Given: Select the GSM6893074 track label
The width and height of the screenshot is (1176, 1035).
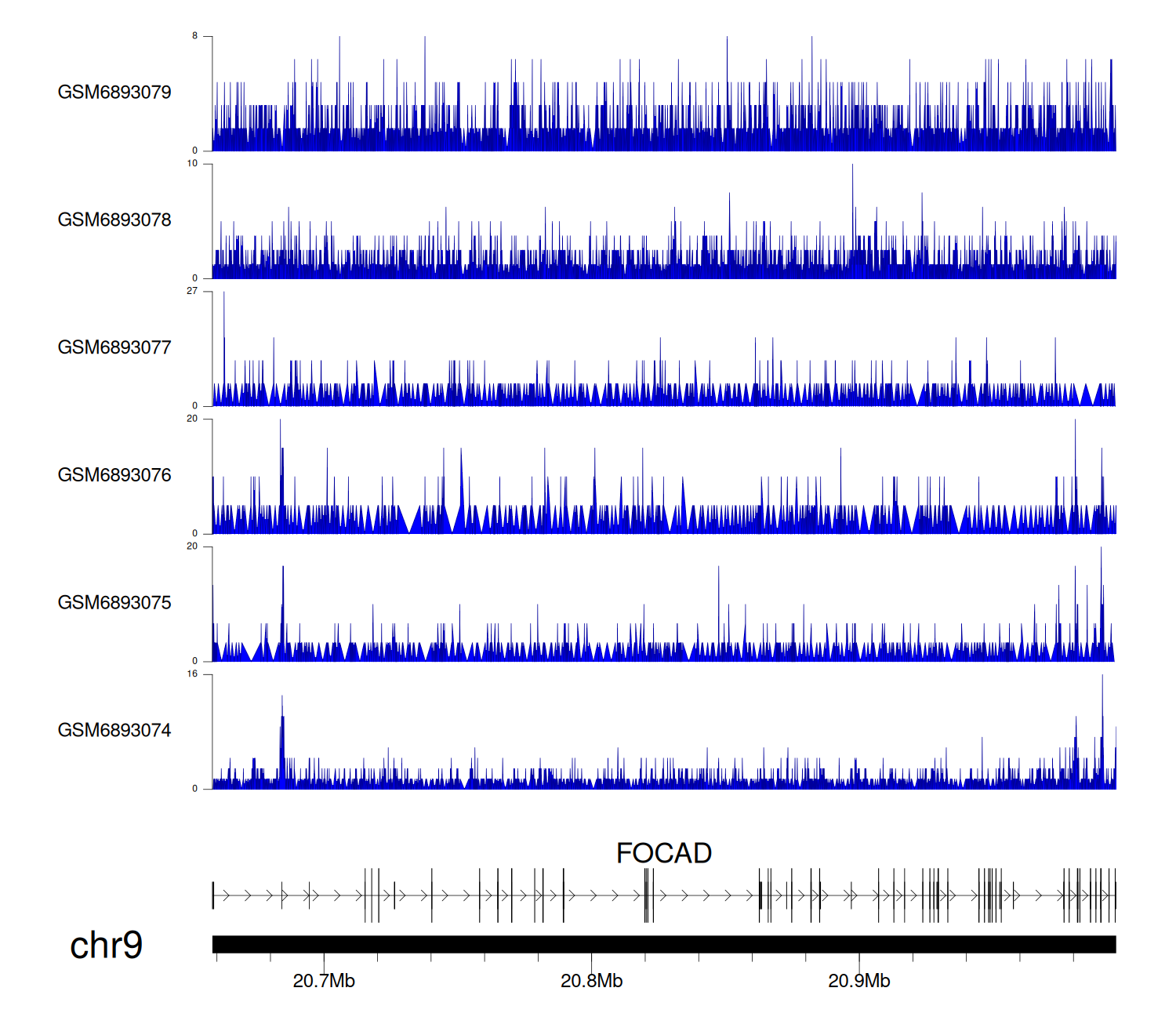Looking at the screenshot, I should click(x=114, y=731).
